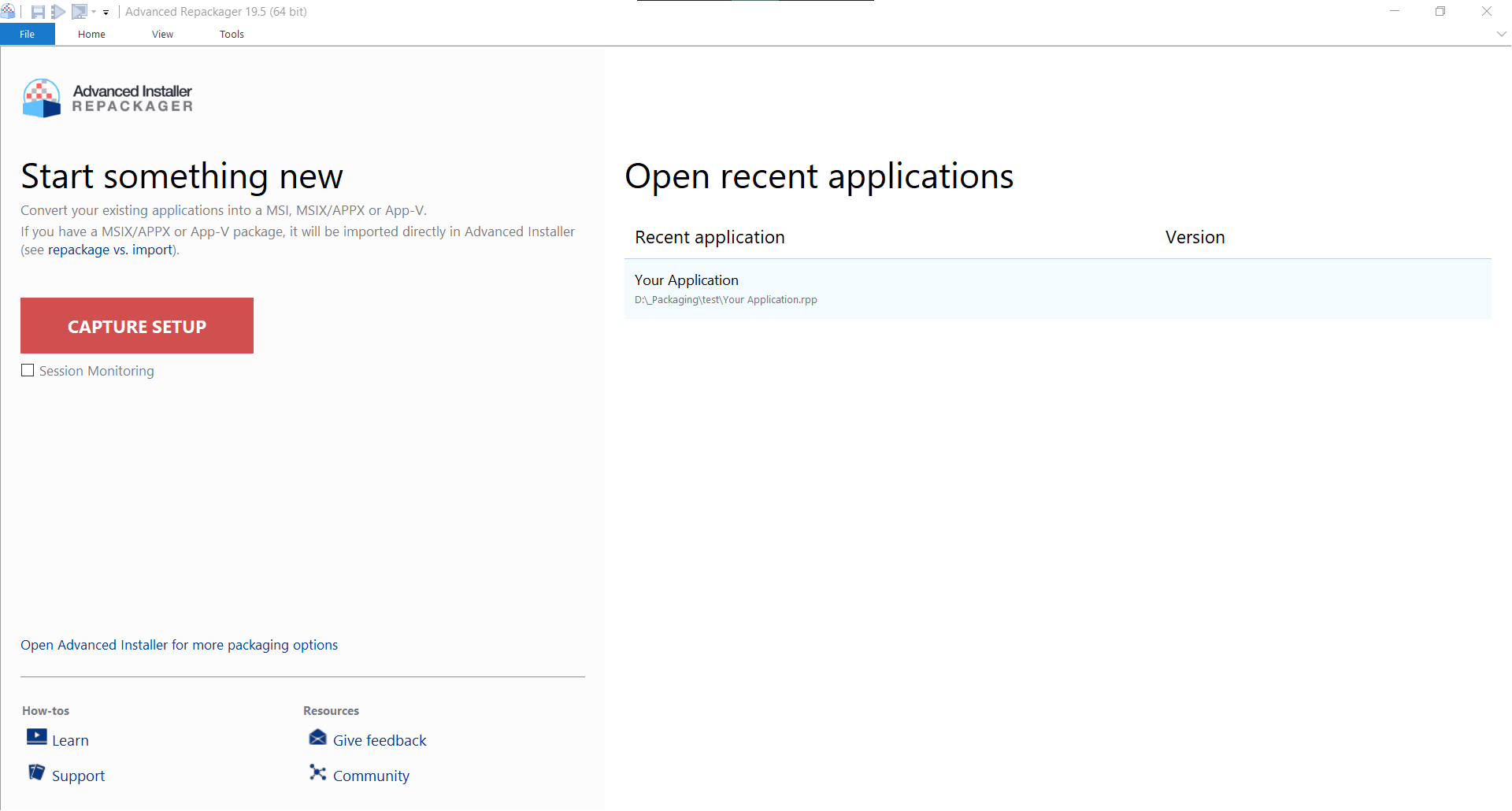This screenshot has width=1512, height=811.
Task: Open the File menu
Action: pyautogui.click(x=28, y=34)
